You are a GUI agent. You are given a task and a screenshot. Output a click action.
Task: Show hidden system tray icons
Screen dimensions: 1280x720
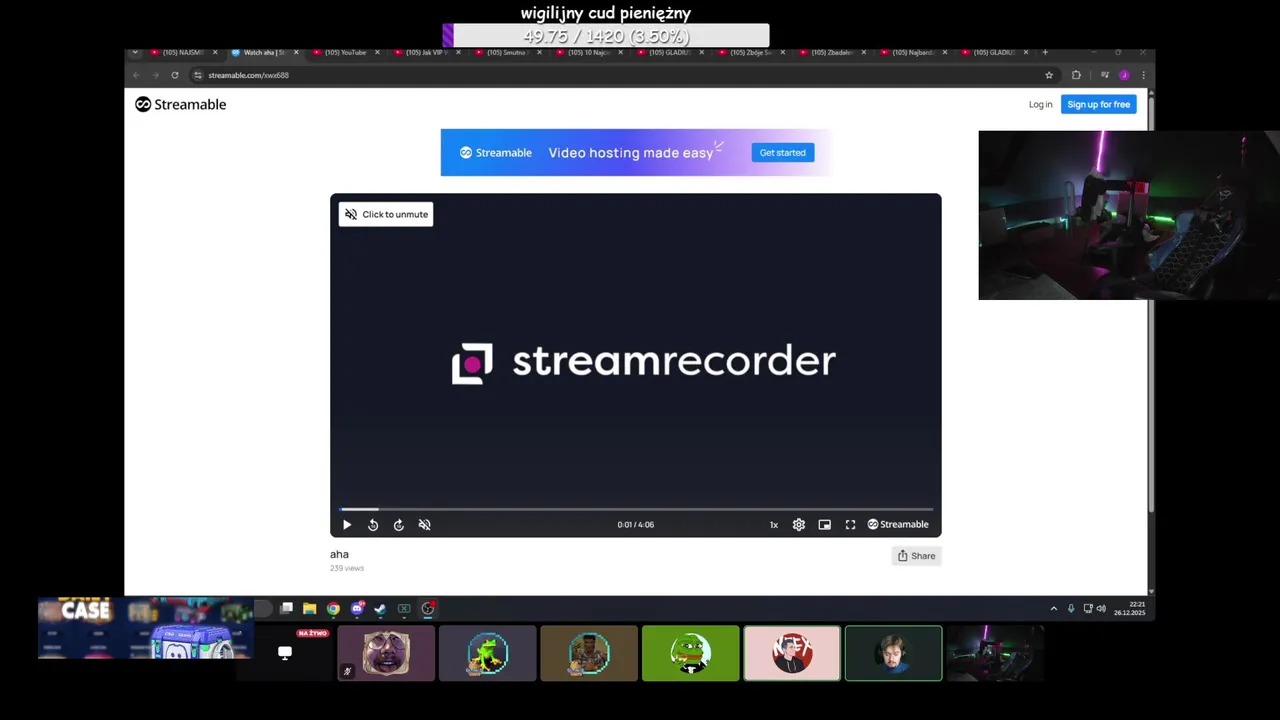point(1053,608)
